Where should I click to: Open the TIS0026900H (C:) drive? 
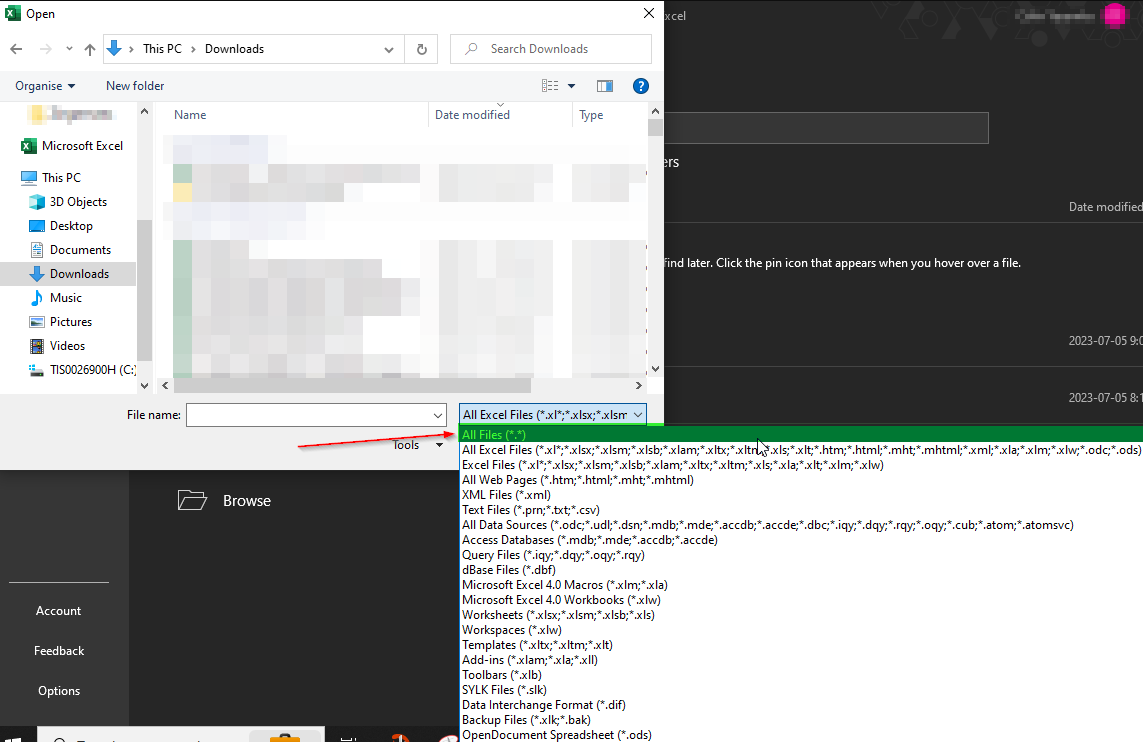click(82, 370)
